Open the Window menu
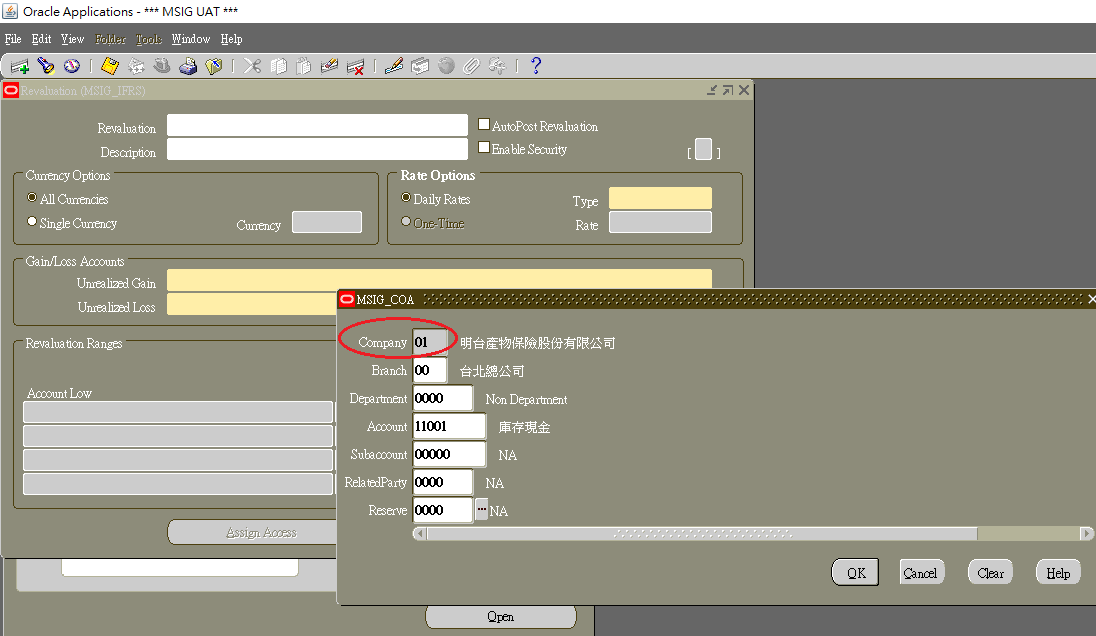1096x636 pixels. tap(191, 39)
